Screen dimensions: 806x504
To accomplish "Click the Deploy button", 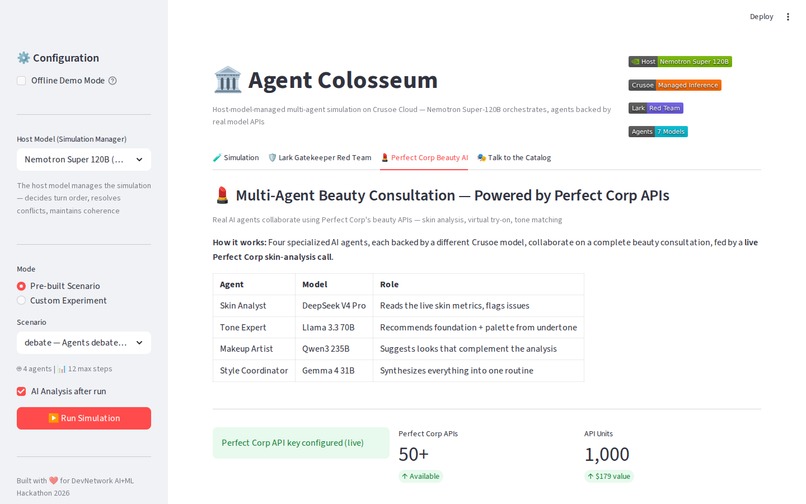I will (761, 17).
